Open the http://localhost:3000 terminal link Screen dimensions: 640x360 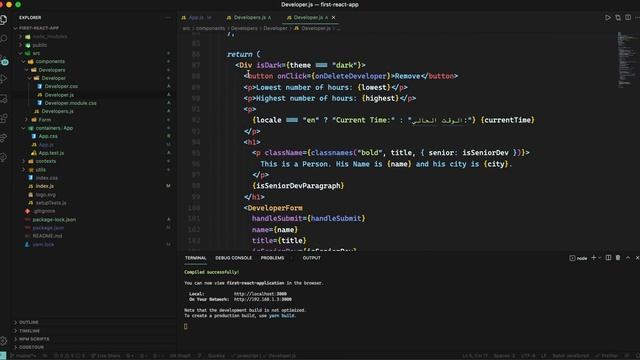[x=260, y=294]
